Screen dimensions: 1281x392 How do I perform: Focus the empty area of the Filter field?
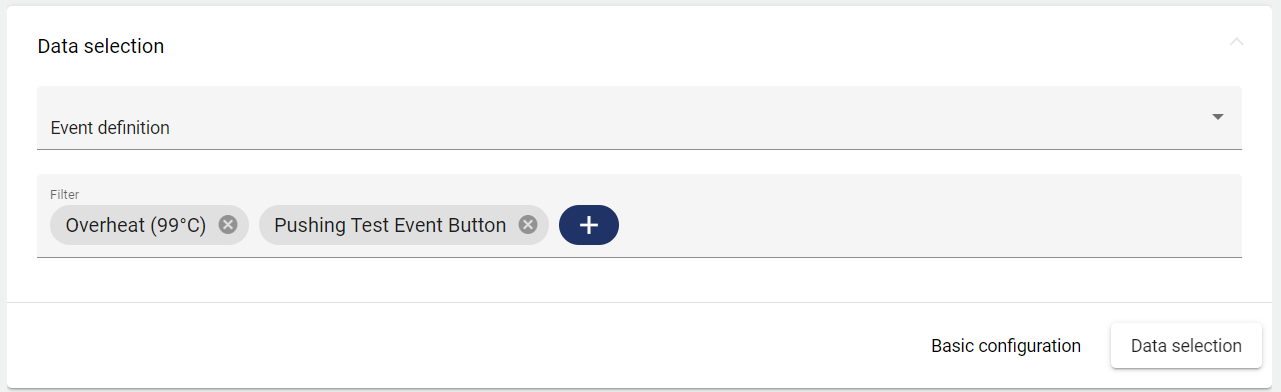click(930, 225)
